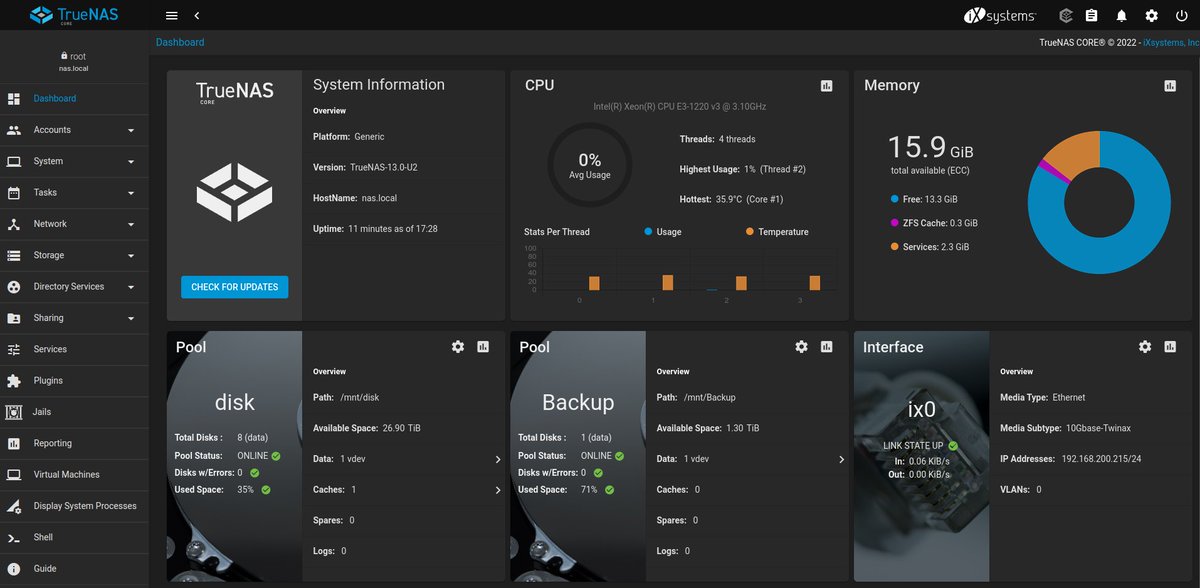The width and height of the screenshot is (1200, 588).
Task: Click the Reporting chart icon in sidebar
Action: click(x=14, y=443)
